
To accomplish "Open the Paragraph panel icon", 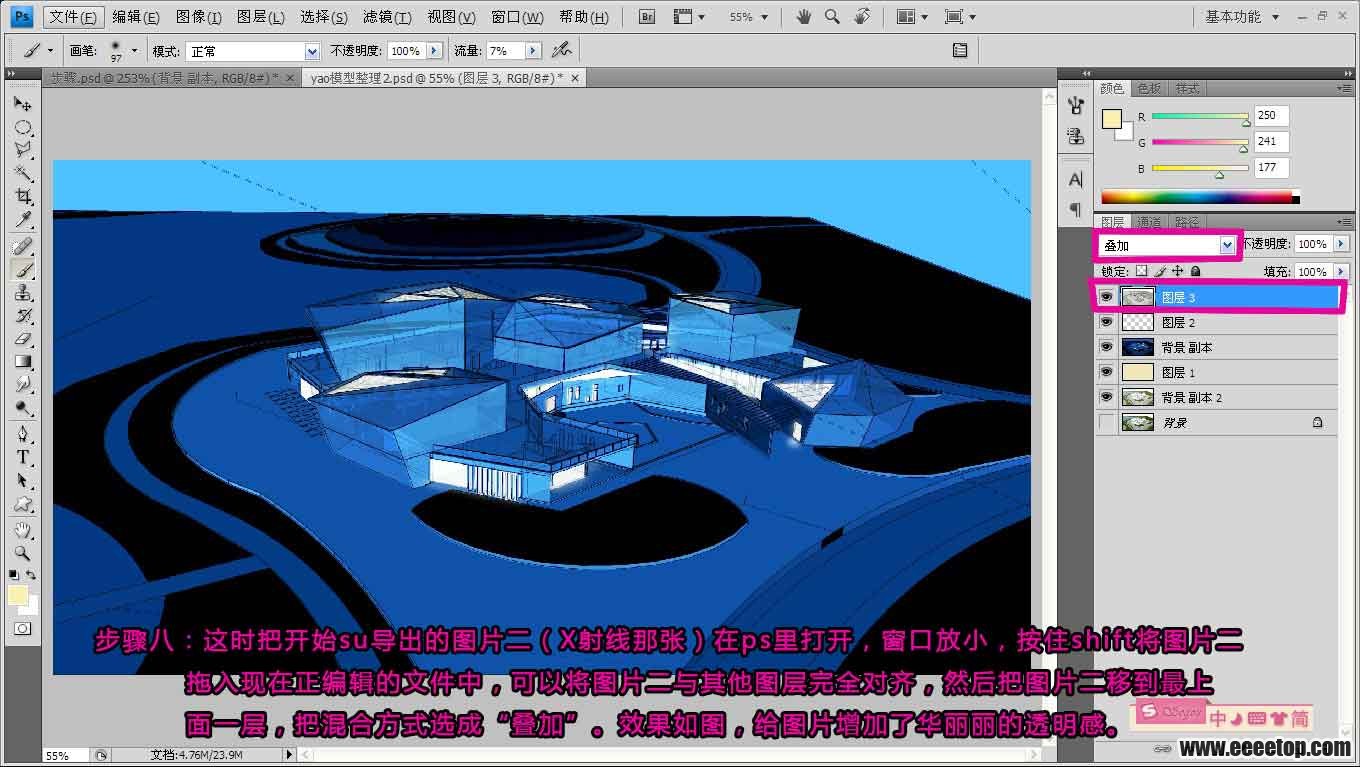I will [x=1076, y=209].
